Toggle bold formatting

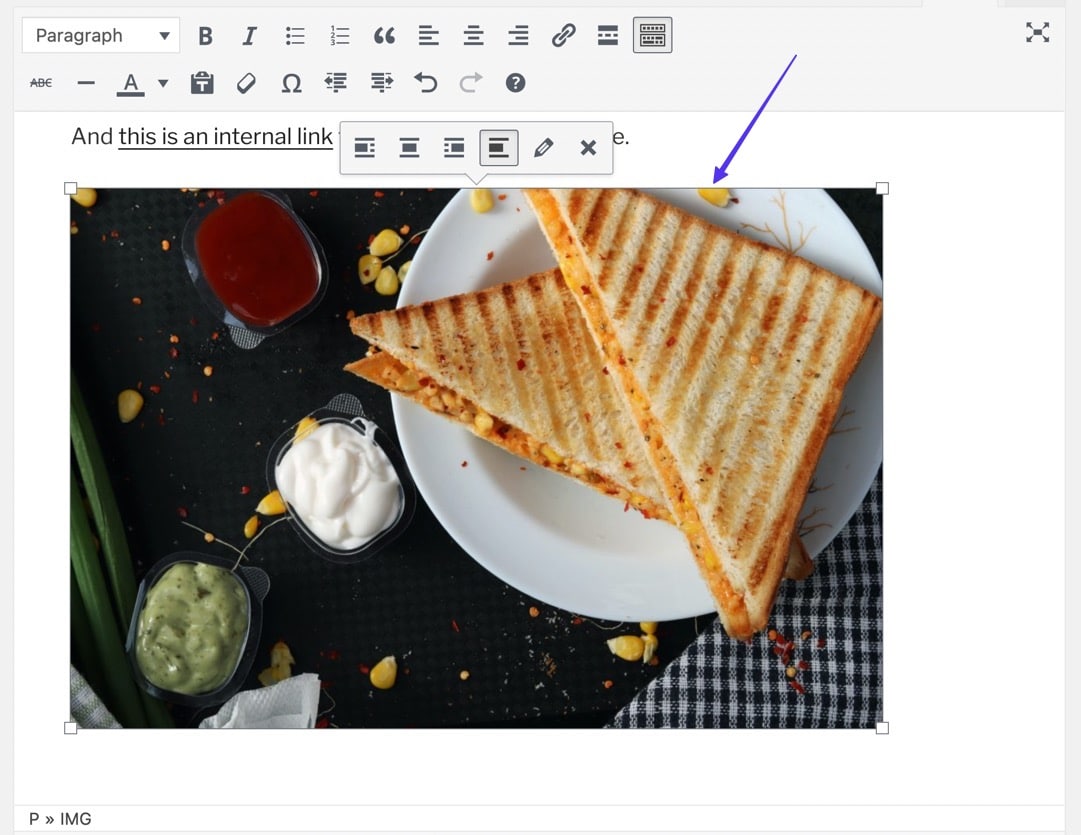205,35
